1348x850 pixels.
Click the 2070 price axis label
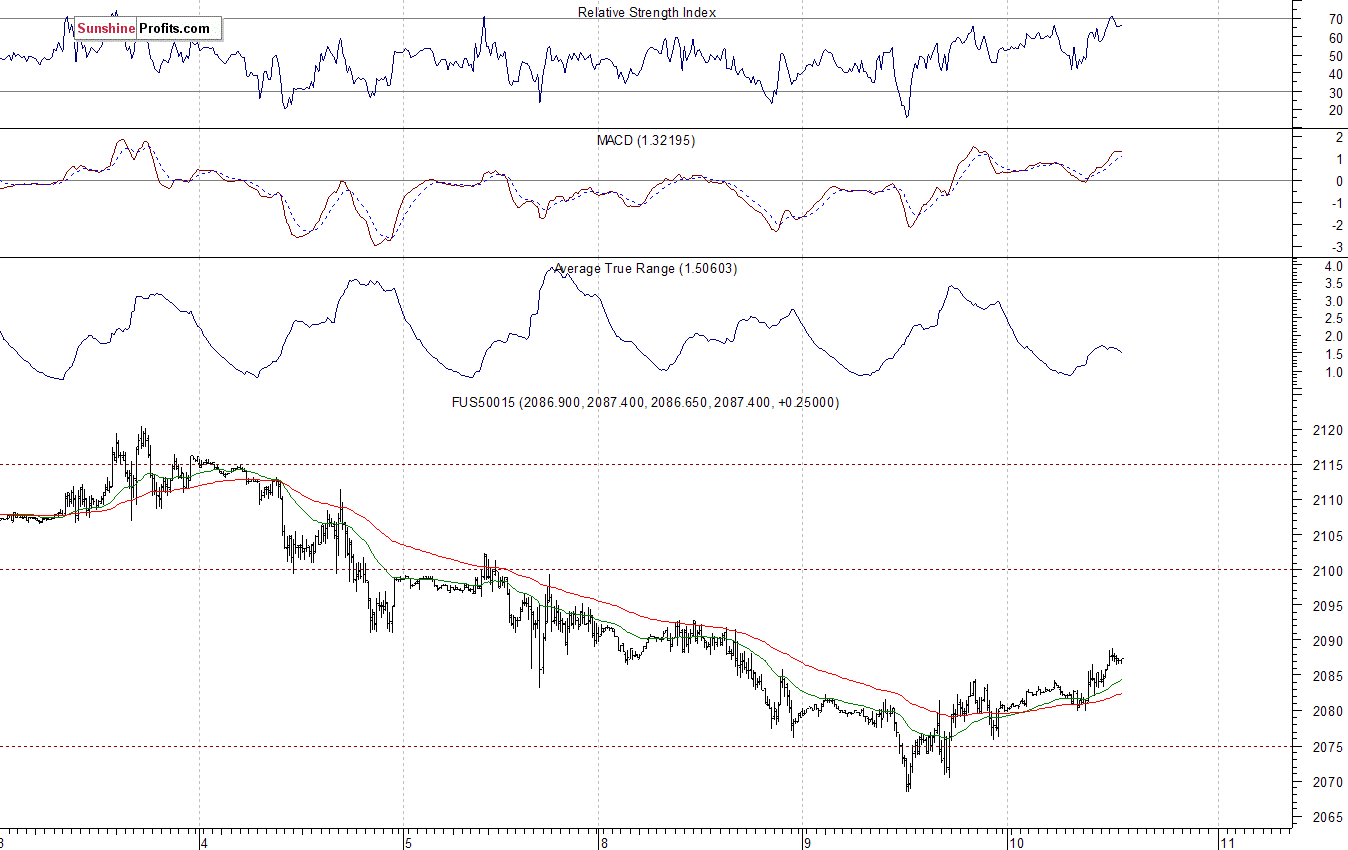click(x=1329, y=782)
